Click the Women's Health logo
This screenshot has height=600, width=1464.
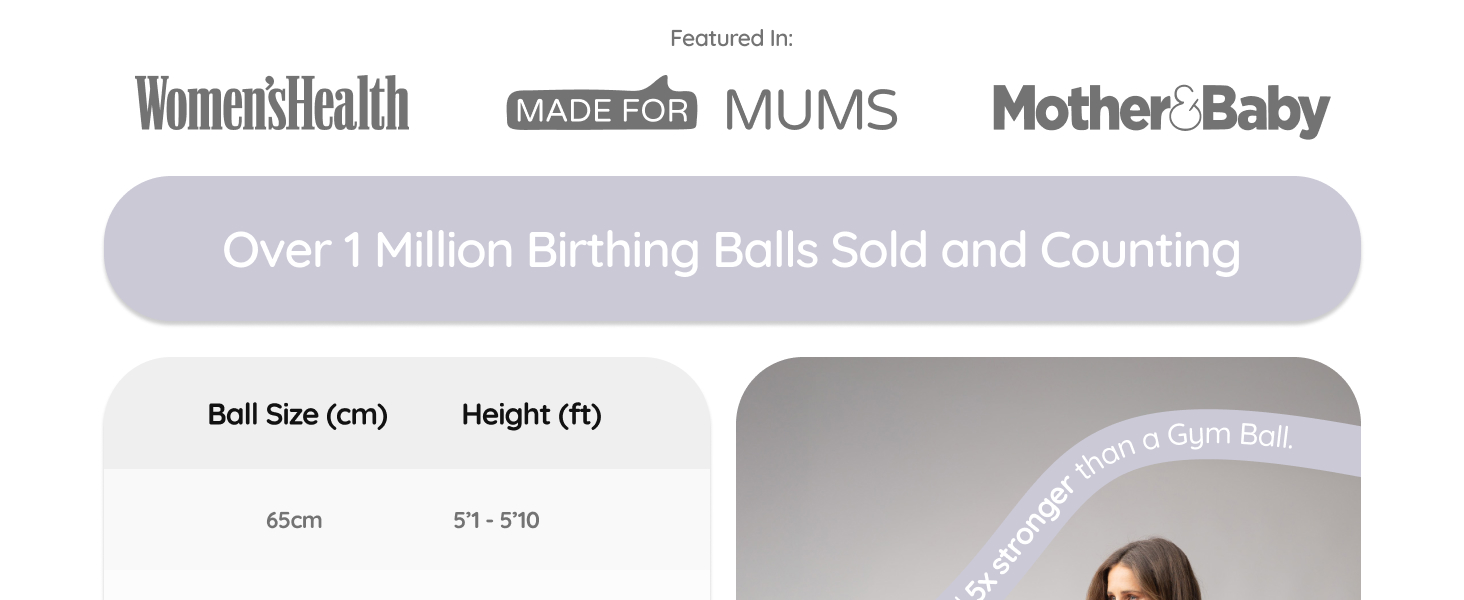[272, 103]
